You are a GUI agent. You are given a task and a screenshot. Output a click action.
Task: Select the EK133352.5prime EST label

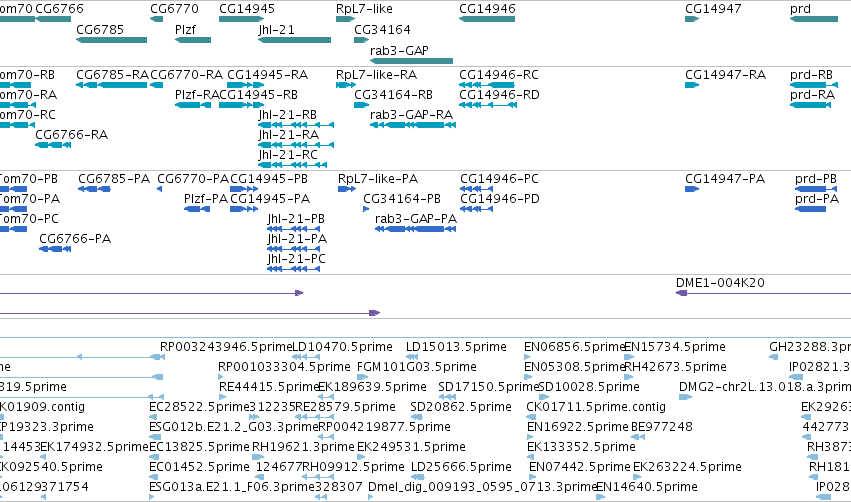click(581, 447)
